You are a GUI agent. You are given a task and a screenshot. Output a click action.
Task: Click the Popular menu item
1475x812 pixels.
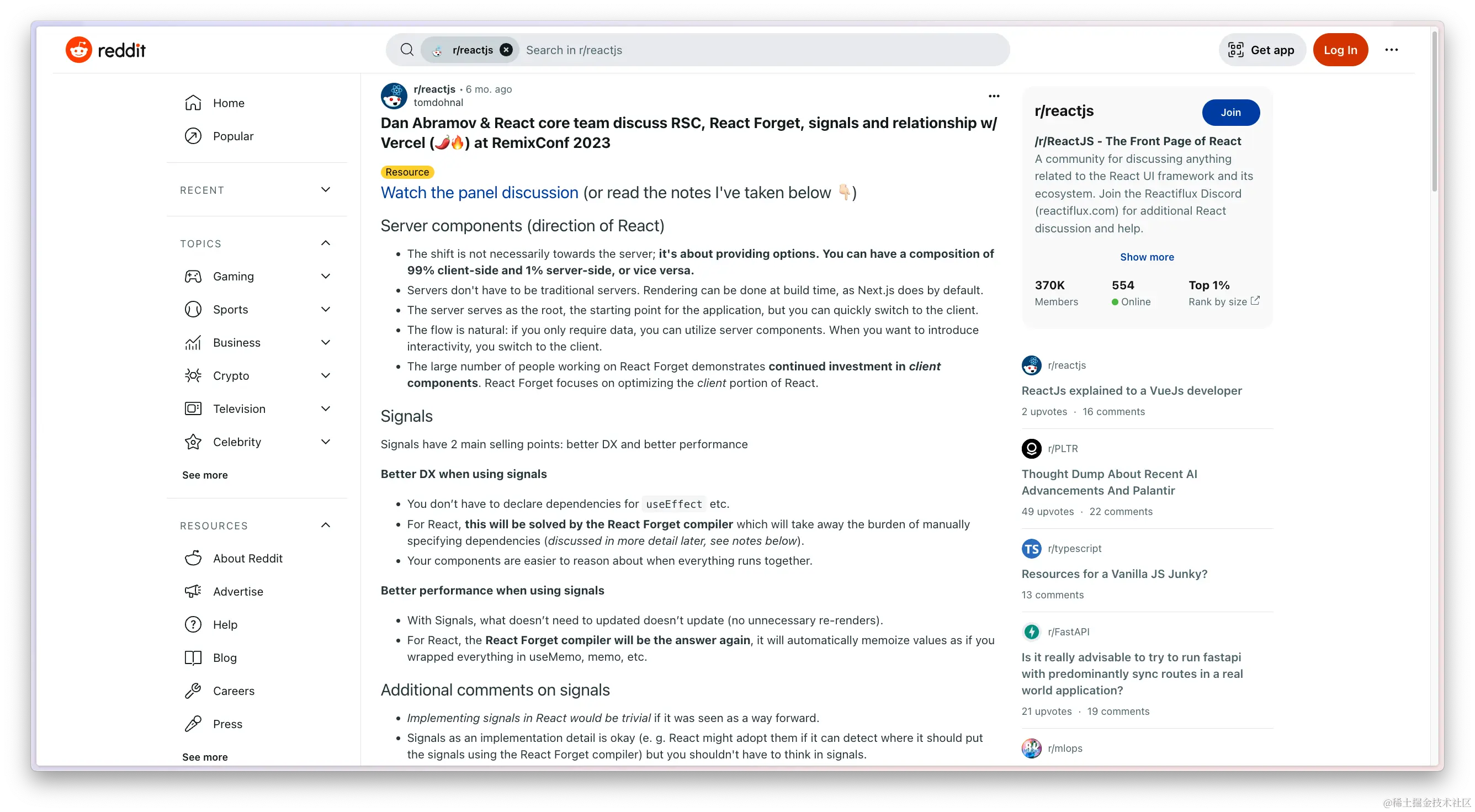click(234, 135)
